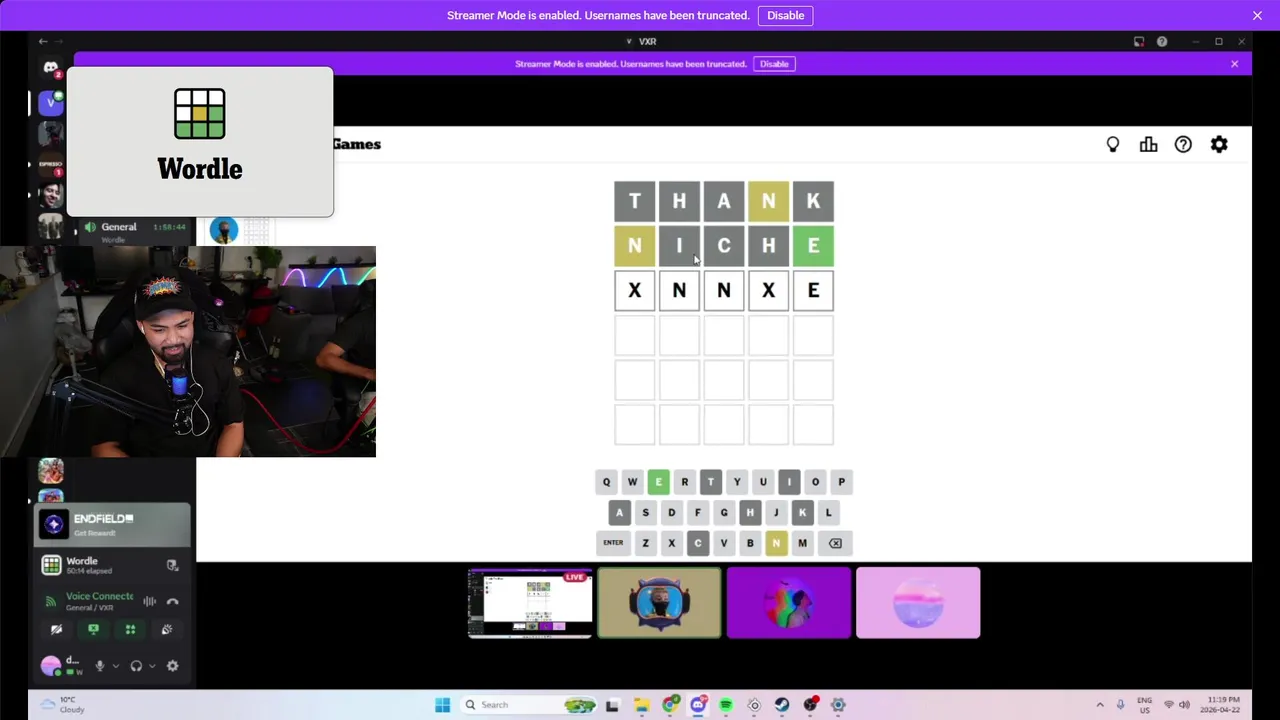The height and width of the screenshot is (720, 1280).
Task: Go back with Discord back arrow
Action: 42,42
